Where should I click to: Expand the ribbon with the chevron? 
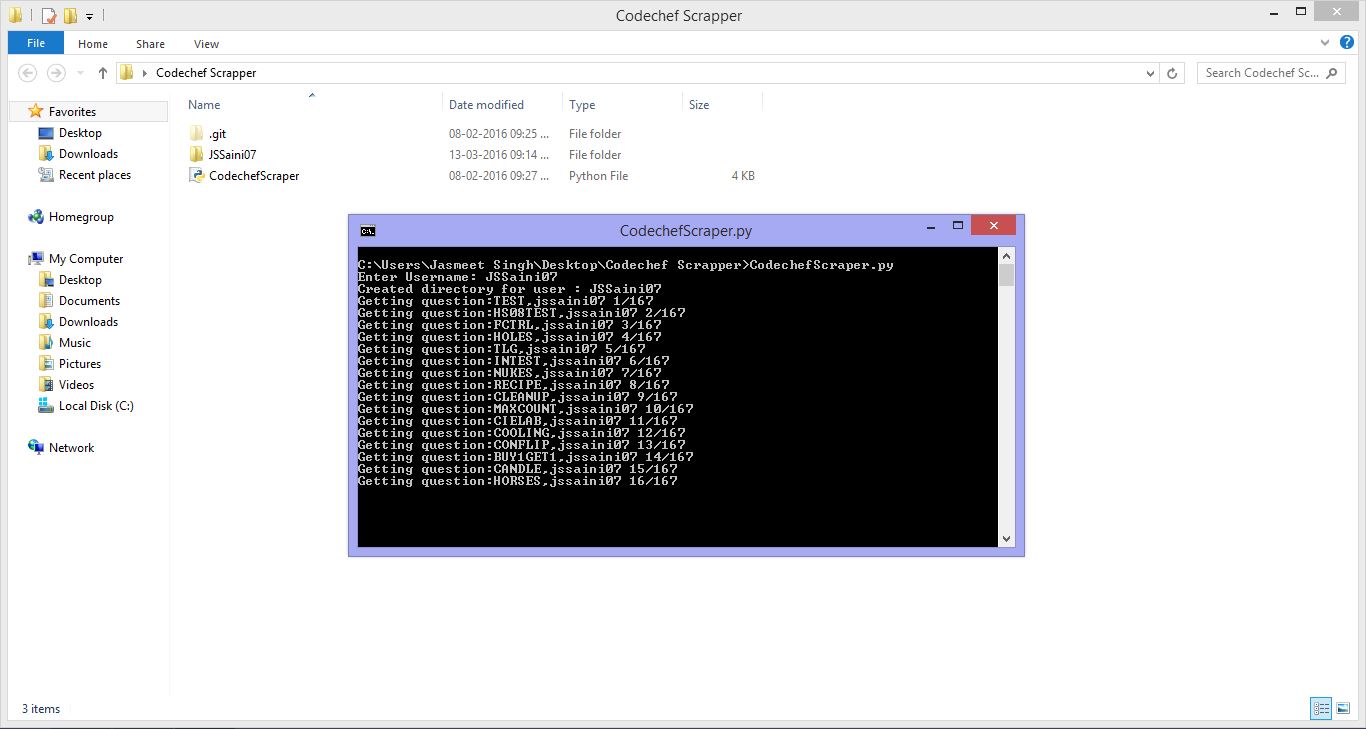[x=1325, y=43]
